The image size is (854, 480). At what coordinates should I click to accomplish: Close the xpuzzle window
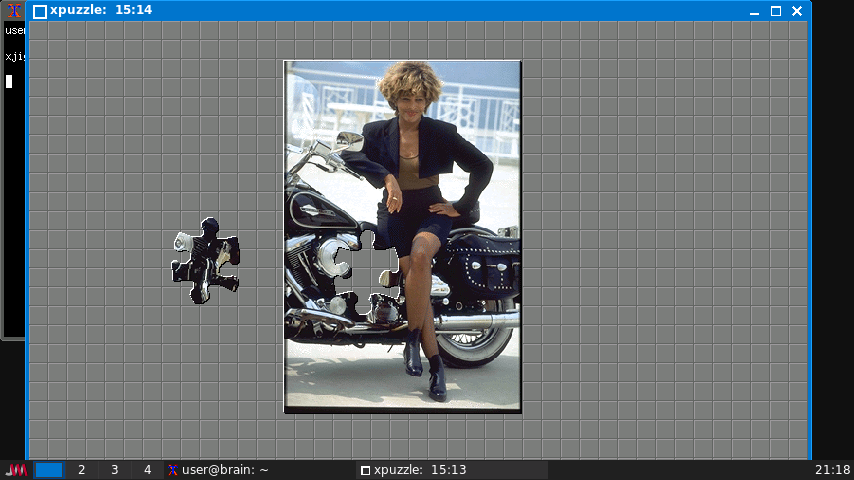(797, 11)
